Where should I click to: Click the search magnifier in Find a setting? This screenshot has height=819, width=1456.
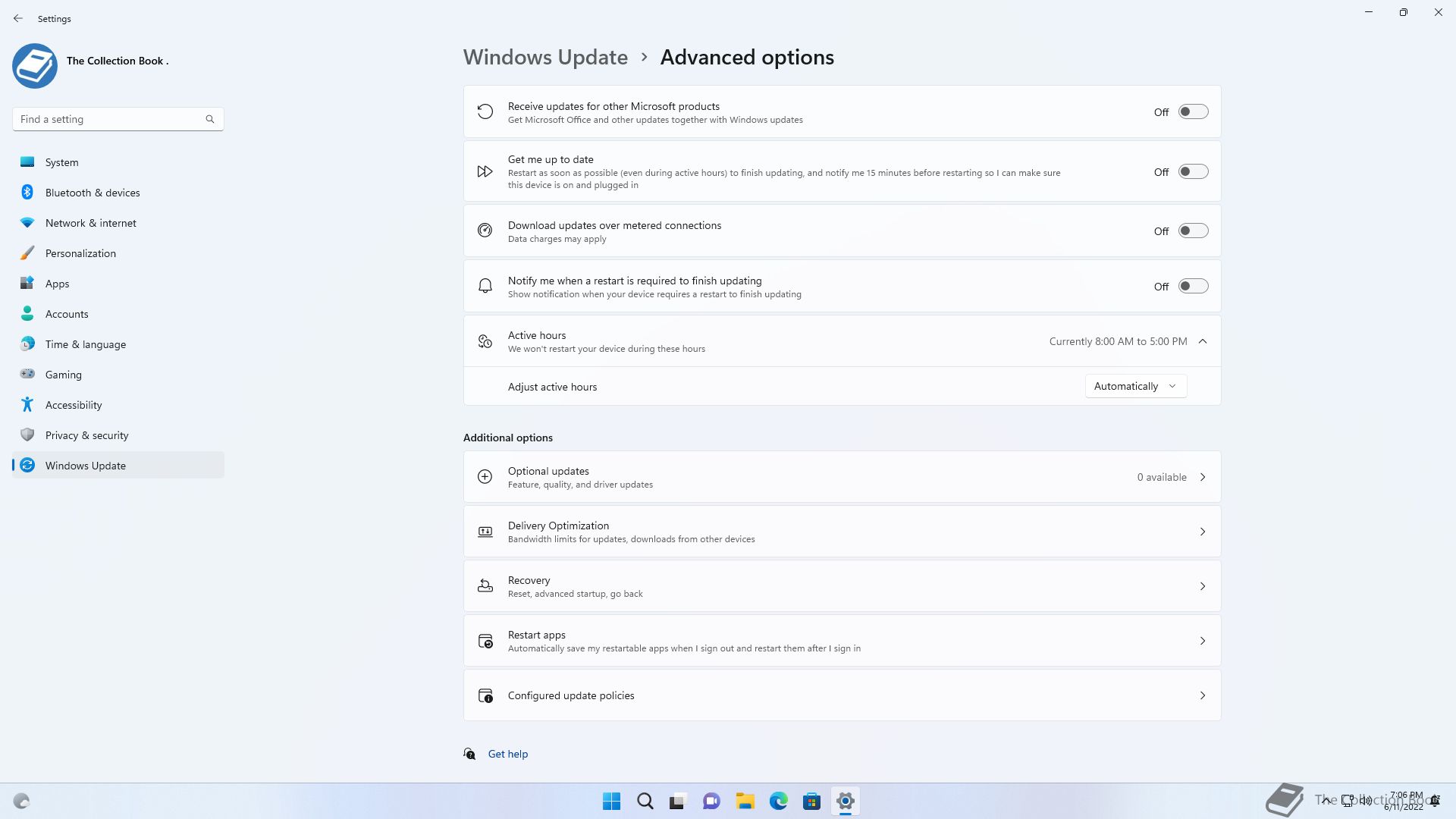(x=210, y=119)
